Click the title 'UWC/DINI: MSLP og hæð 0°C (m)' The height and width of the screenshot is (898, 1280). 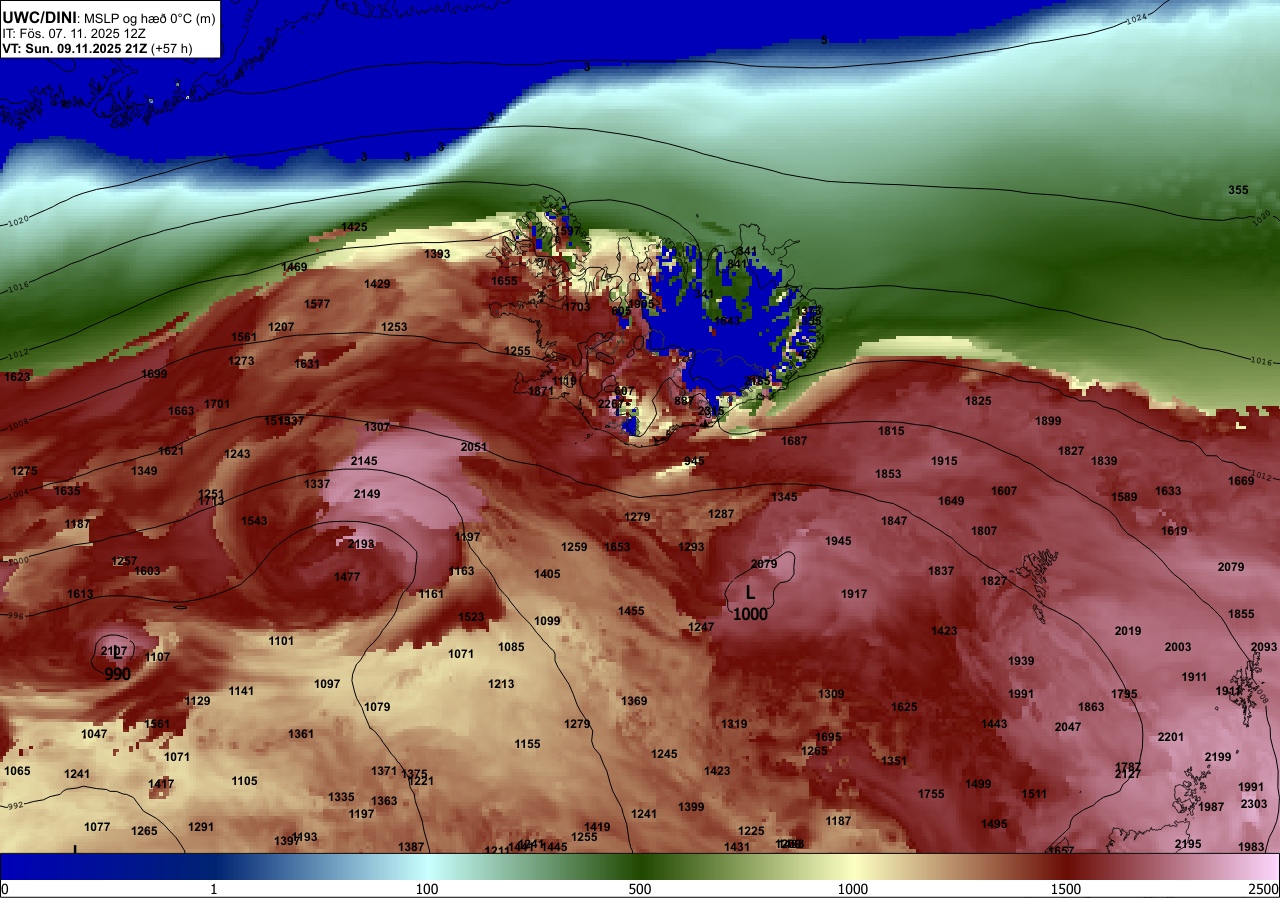108,17
